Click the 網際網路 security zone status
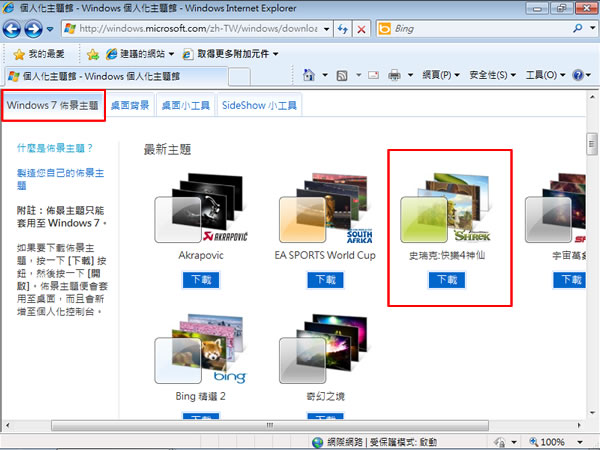Screen dimensions: 600x450 [374, 442]
